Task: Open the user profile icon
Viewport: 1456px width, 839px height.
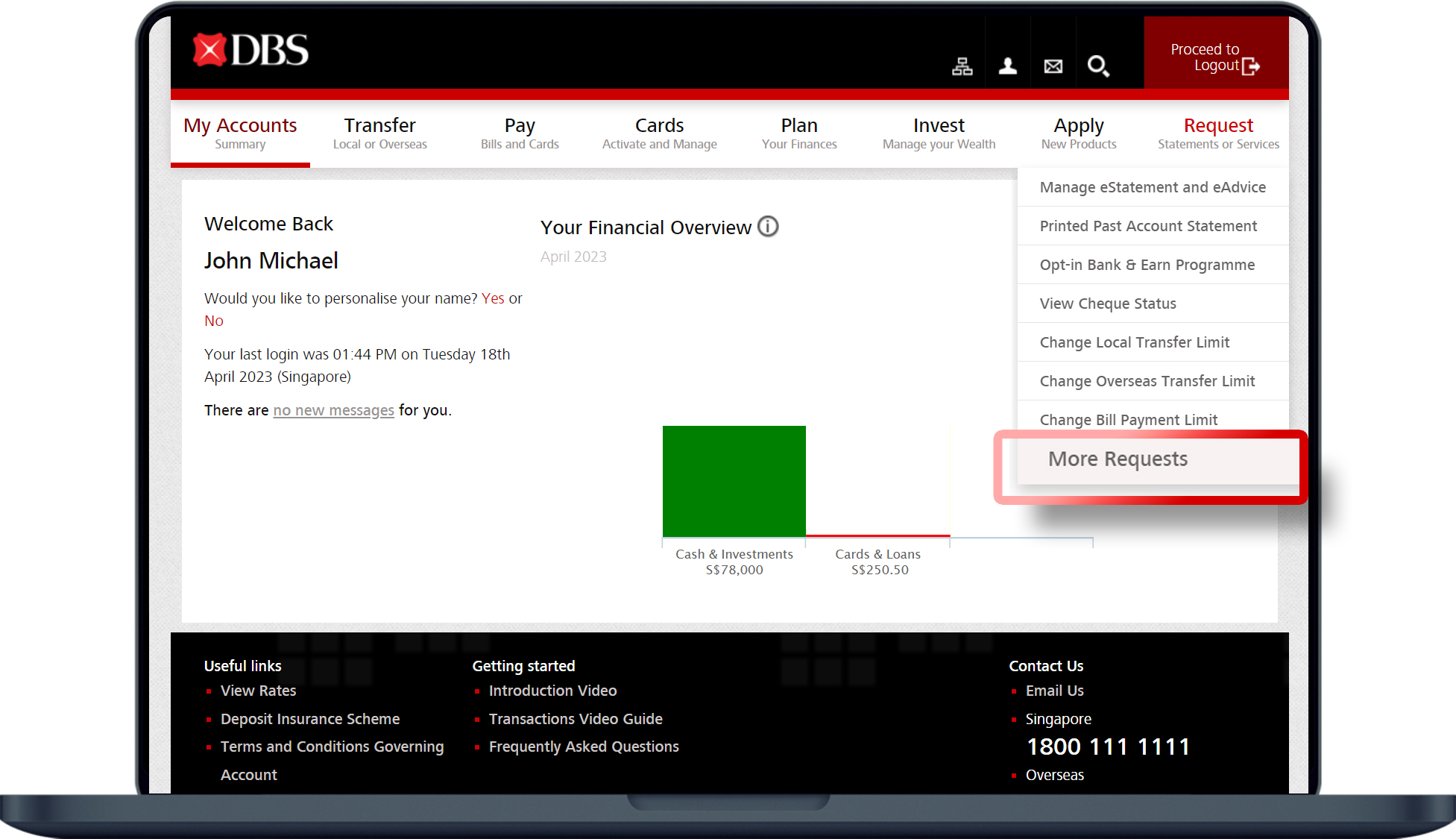Action: tap(1008, 66)
